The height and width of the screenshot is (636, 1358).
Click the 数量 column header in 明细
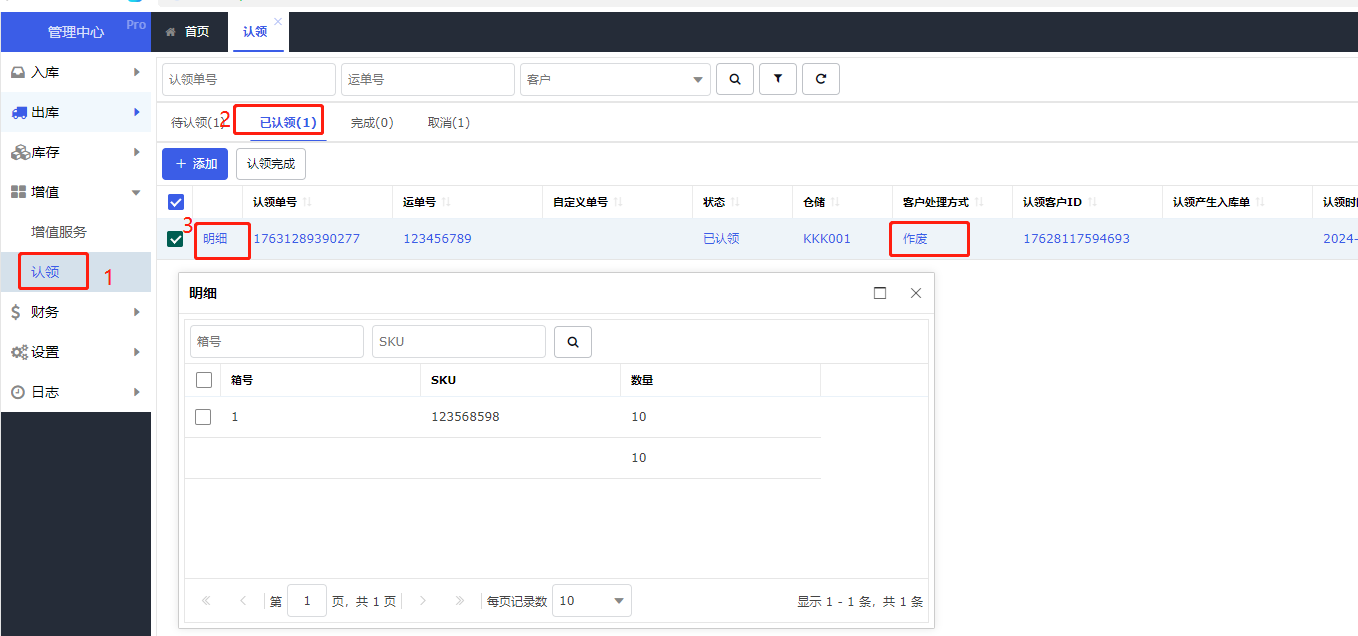642,380
